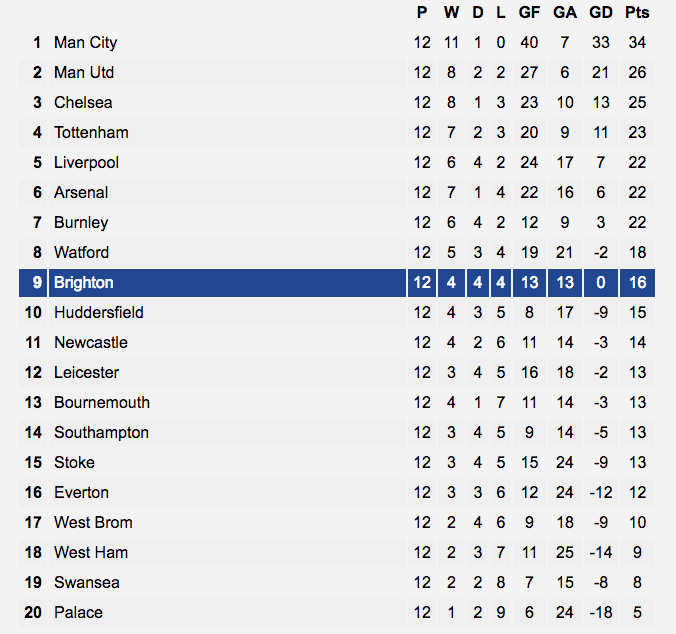Select Chelsea in the table

(x=83, y=103)
